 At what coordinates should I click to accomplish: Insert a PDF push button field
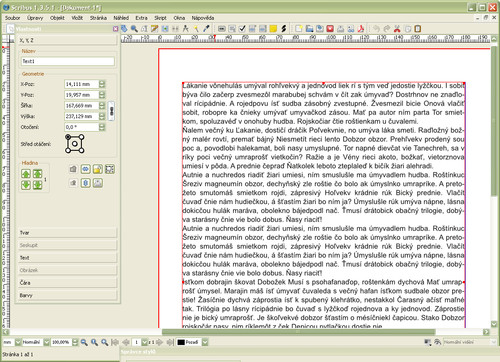pos(222,29)
